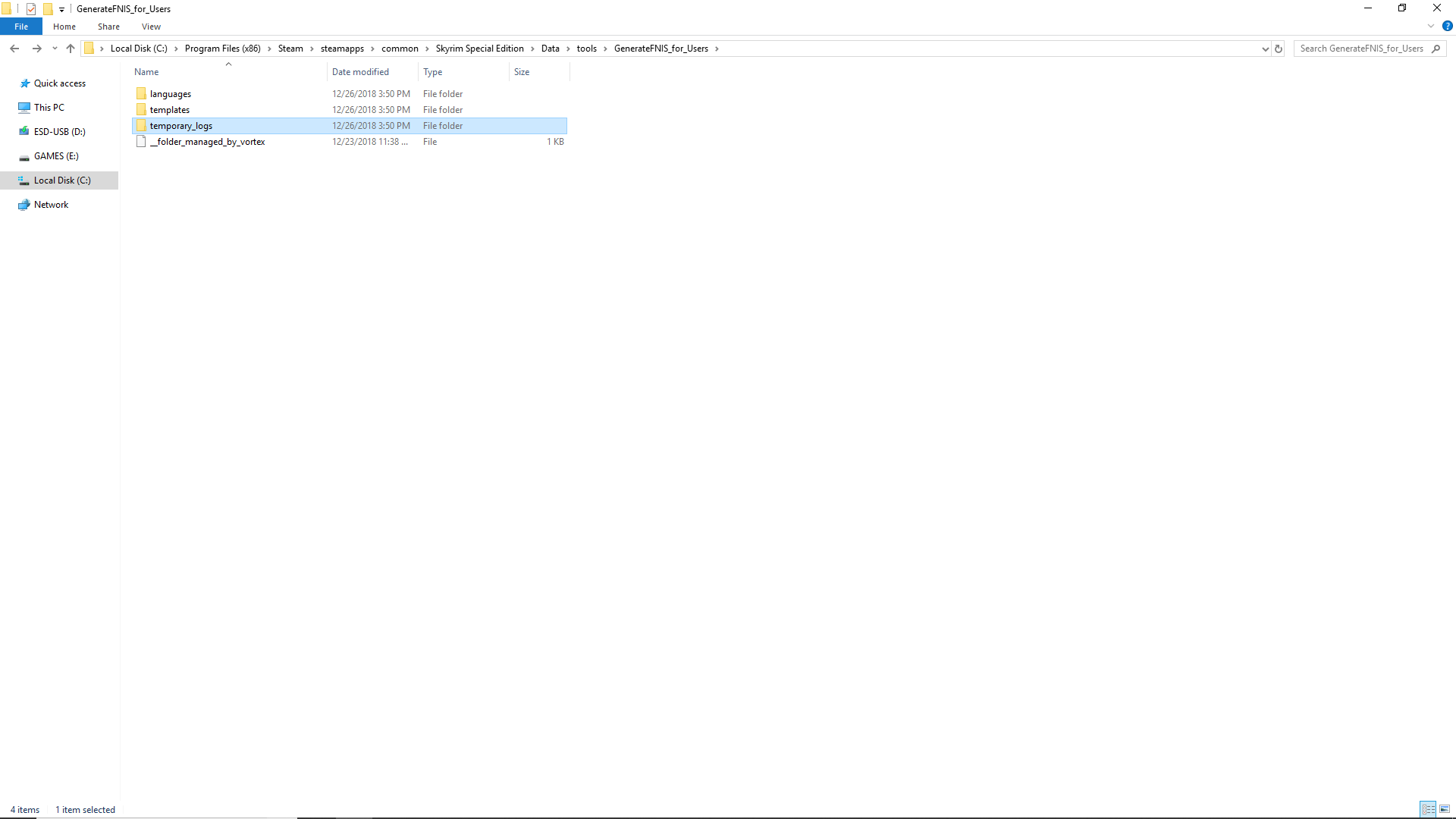Select the __folder_managed_by_vortex file
Screen dimensions: 1456x819
350,142
